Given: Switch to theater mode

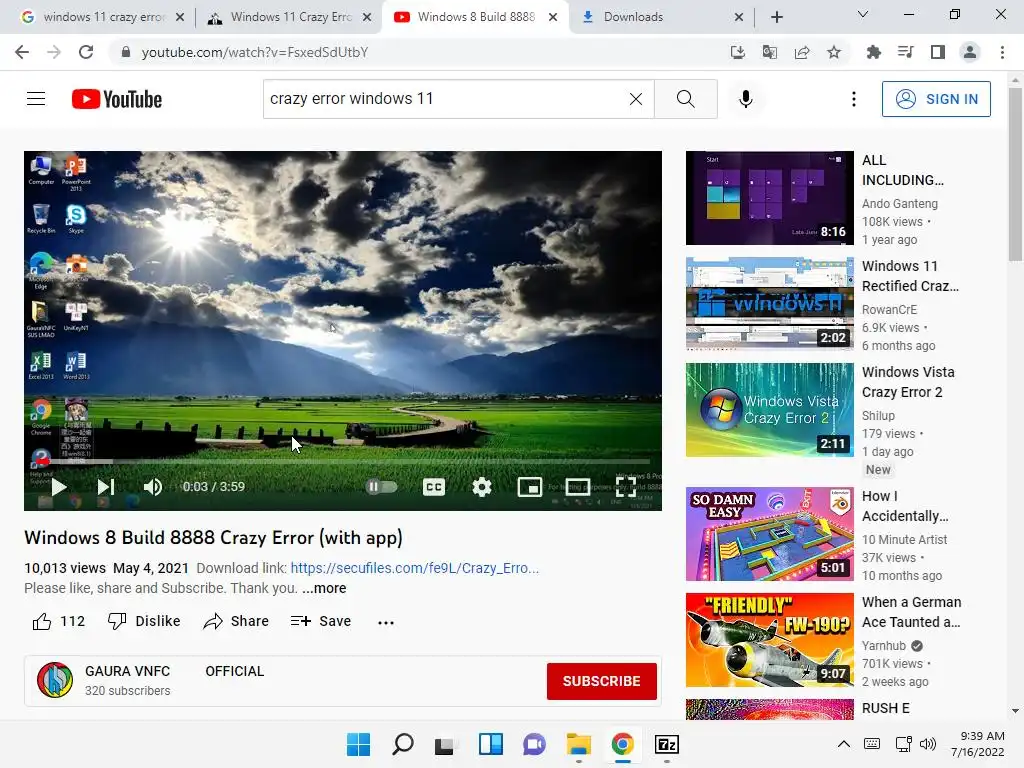Looking at the screenshot, I should point(577,487).
